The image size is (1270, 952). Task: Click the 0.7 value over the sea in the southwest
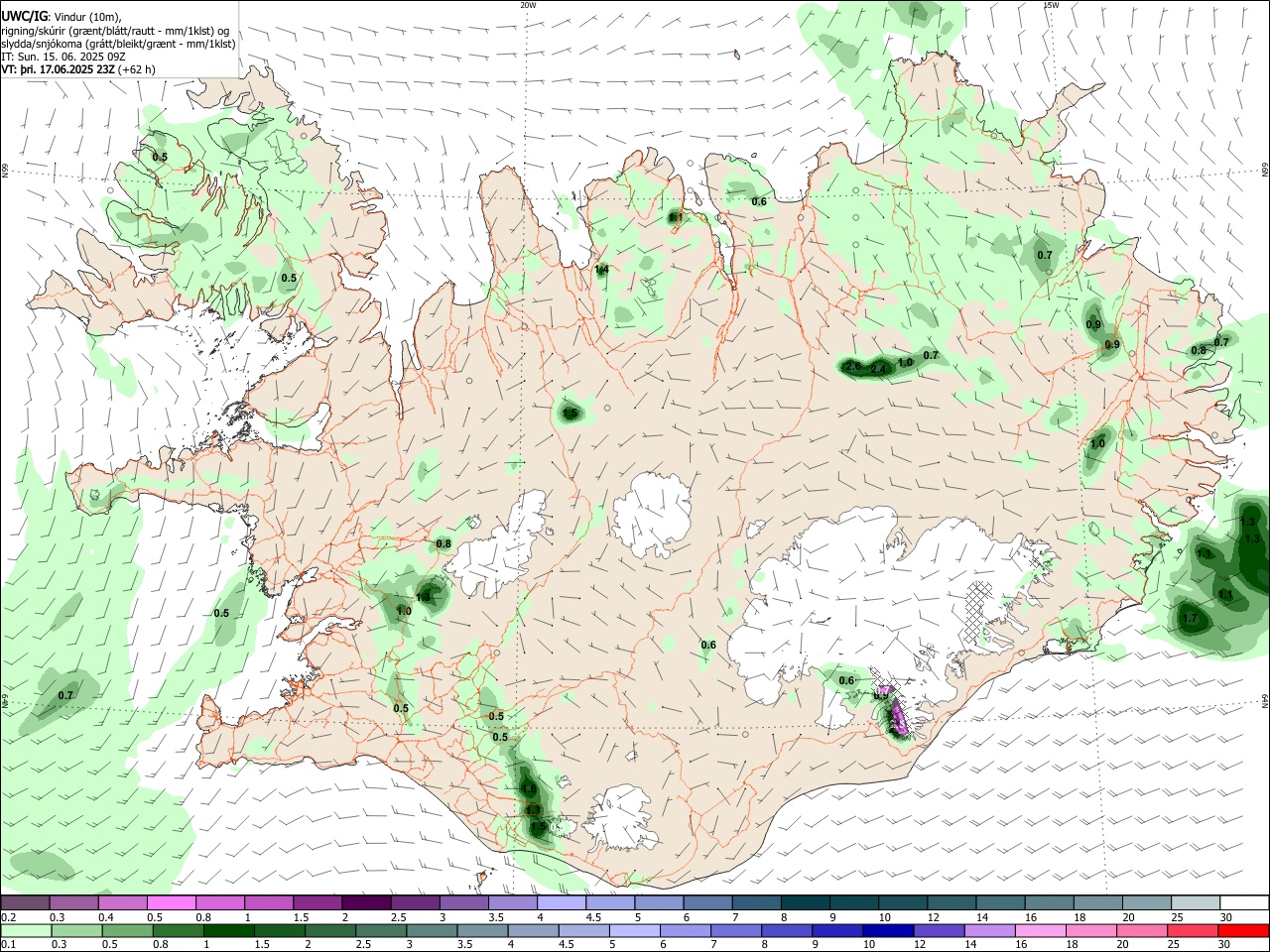pyautogui.click(x=65, y=696)
